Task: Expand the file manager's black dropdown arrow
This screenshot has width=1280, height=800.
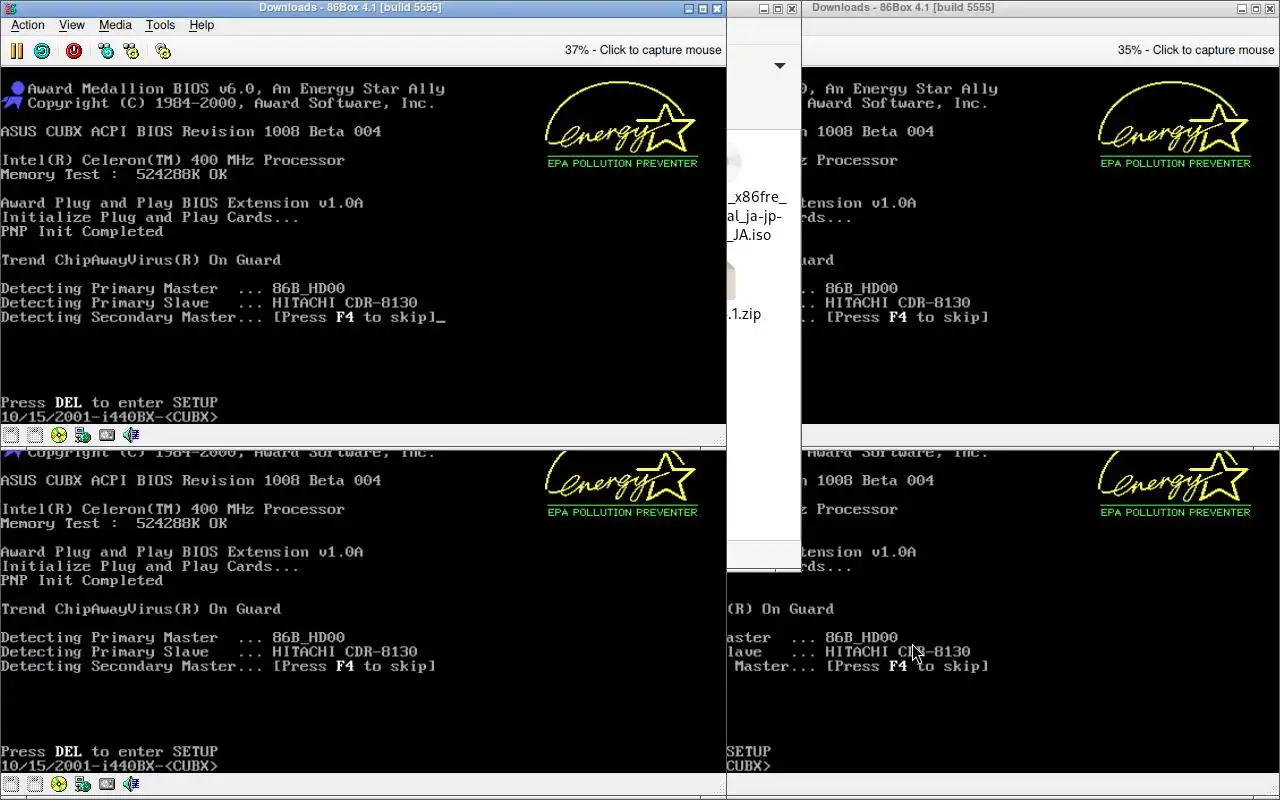Action: [780, 66]
